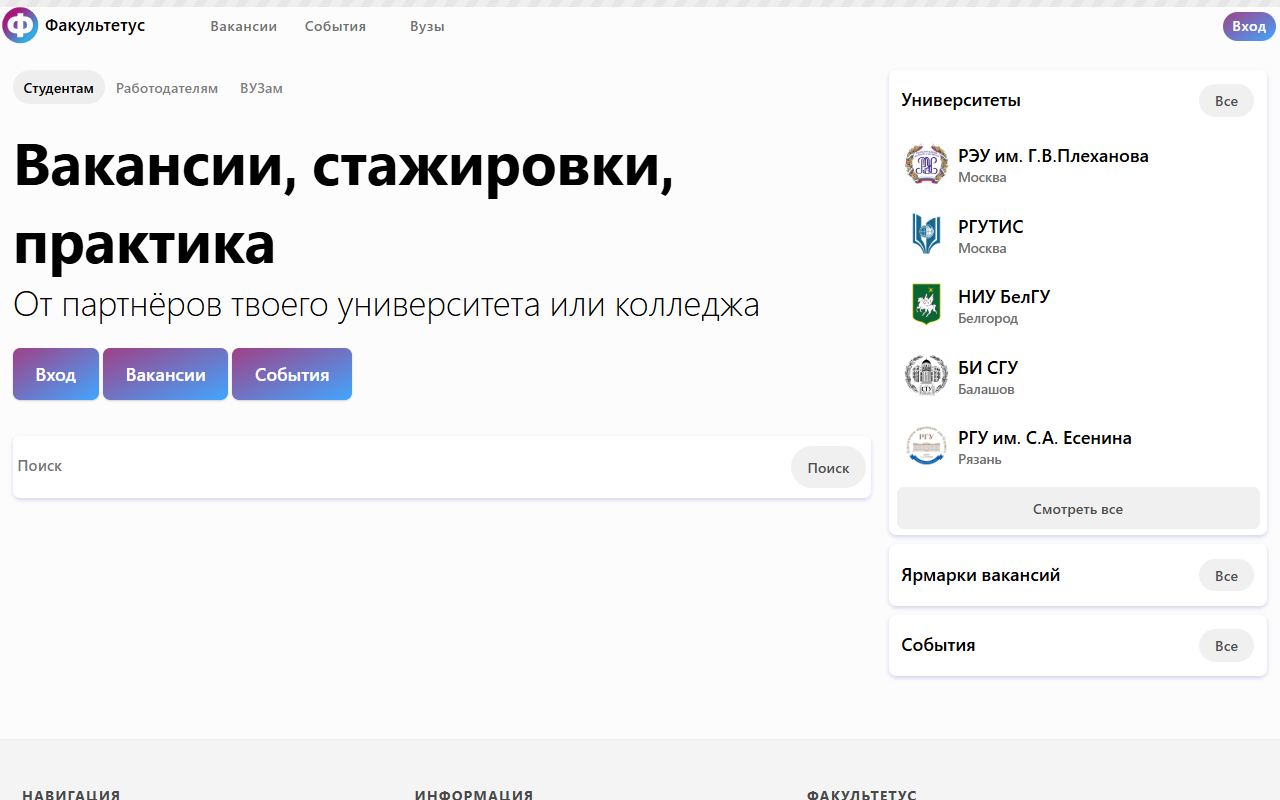Go to События in the top navigation
Screen dimensions: 1280x800
(x=335, y=27)
